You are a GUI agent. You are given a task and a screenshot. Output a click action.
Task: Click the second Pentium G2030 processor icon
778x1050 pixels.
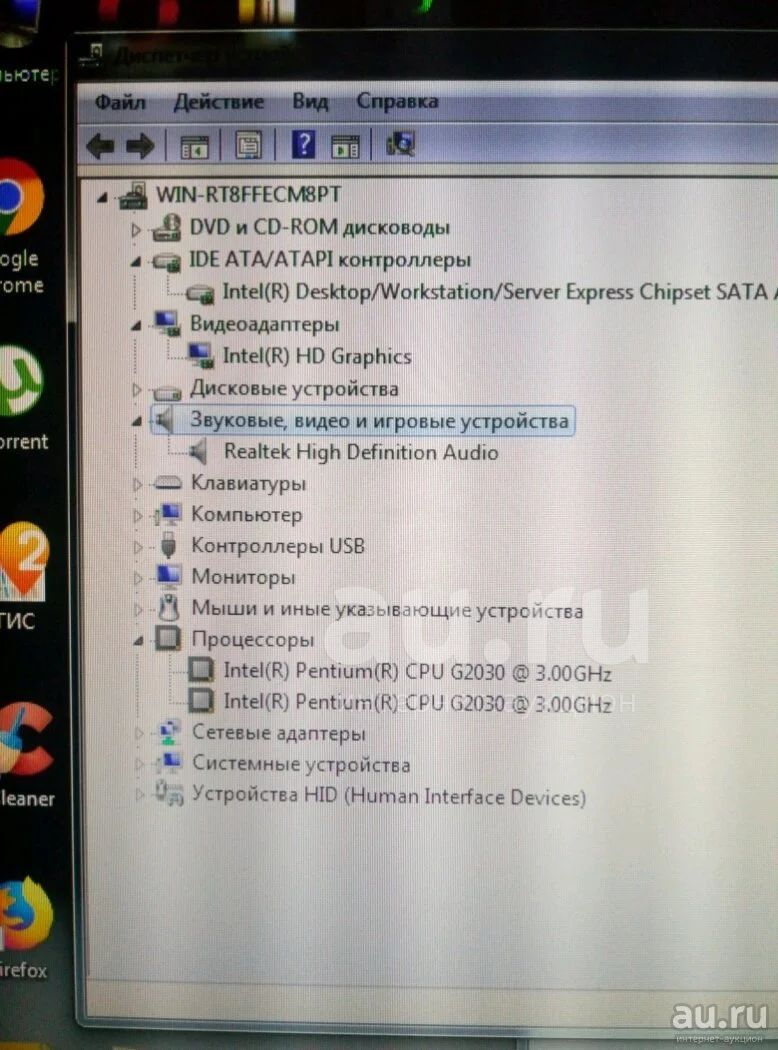point(201,701)
